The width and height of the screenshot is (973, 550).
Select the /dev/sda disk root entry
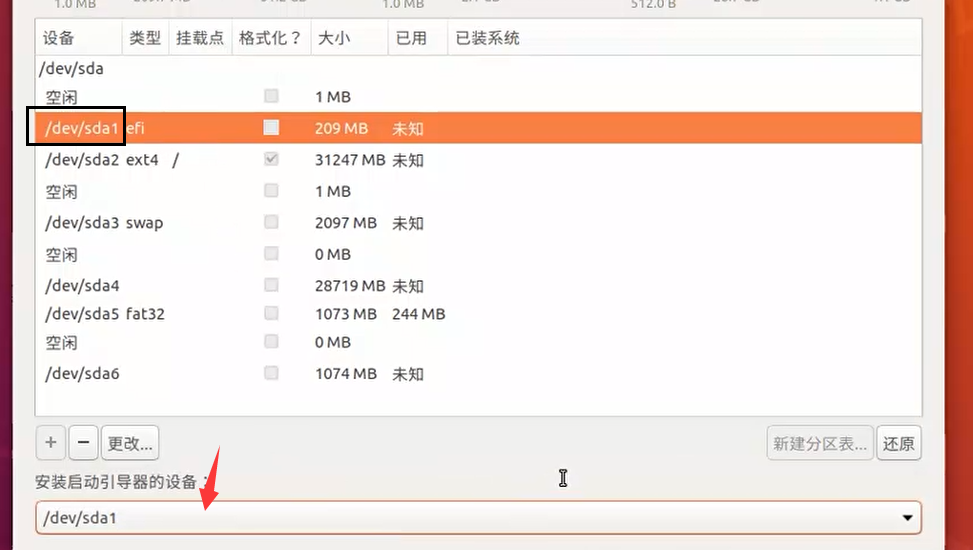tap(70, 69)
